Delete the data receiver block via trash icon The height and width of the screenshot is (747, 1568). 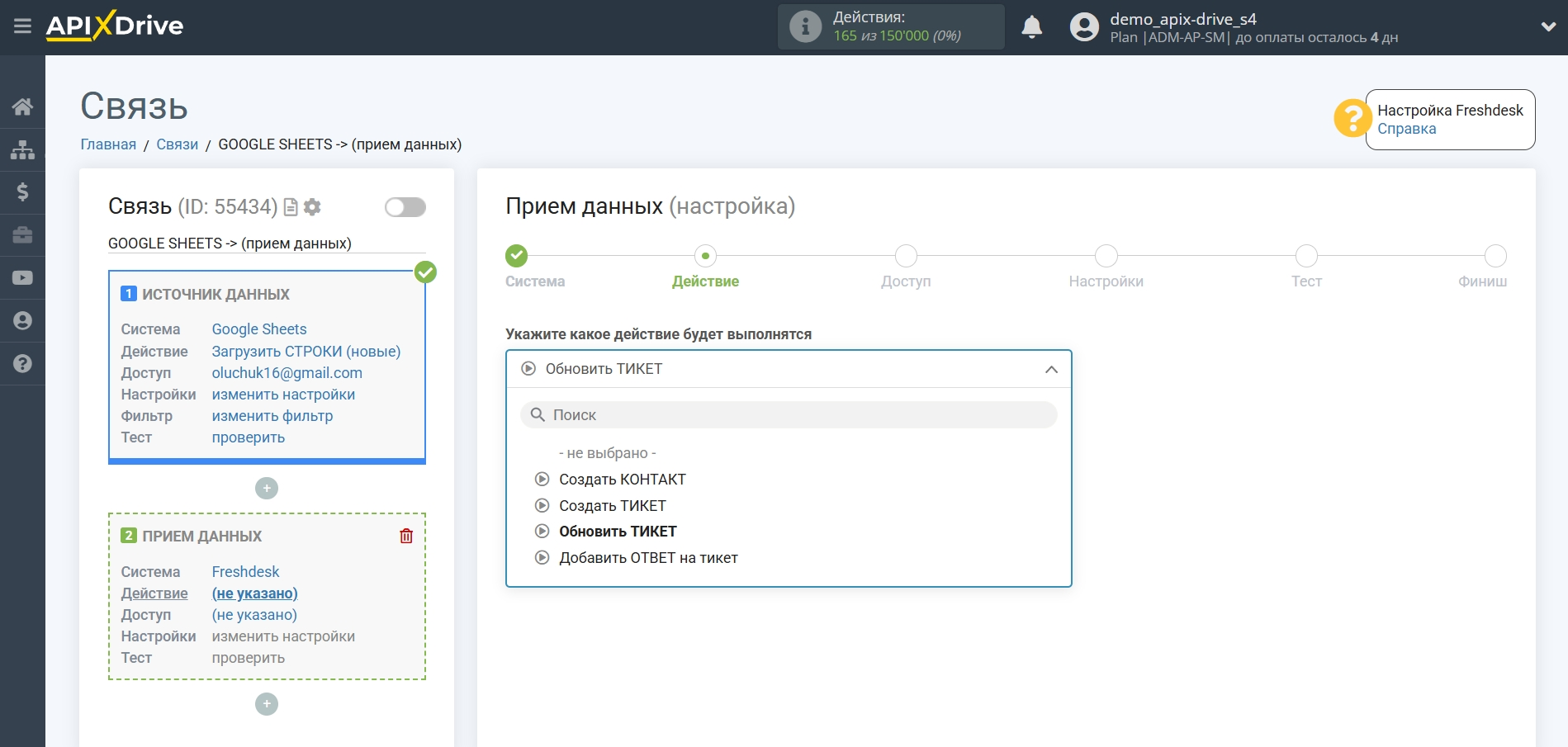406,536
